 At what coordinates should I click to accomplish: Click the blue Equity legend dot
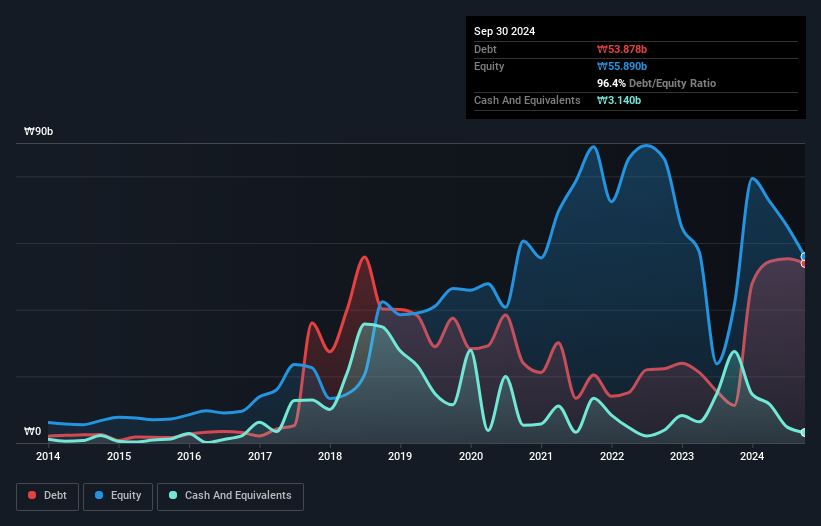click(99, 495)
